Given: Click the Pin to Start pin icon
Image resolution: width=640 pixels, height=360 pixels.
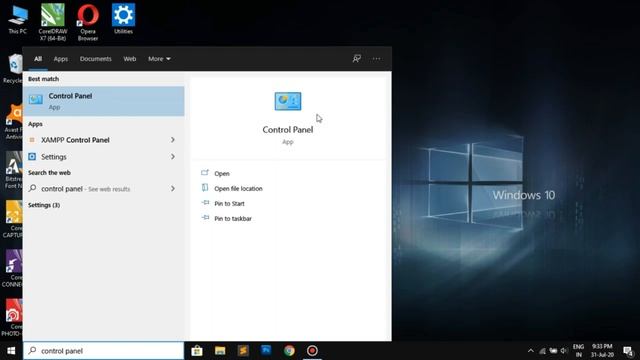Looking at the screenshot, I should 205,203.
